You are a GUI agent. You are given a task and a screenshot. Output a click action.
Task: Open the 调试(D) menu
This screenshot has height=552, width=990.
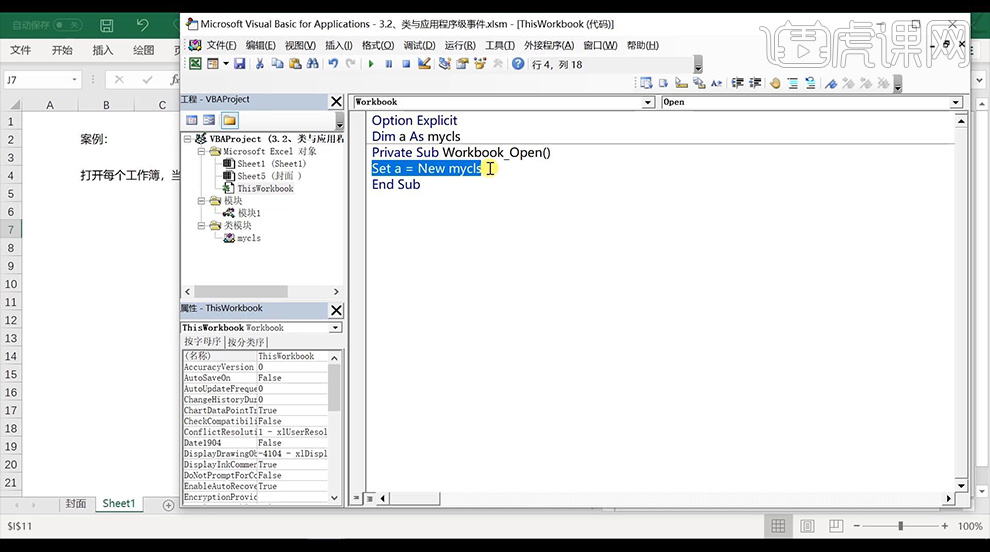419,45
